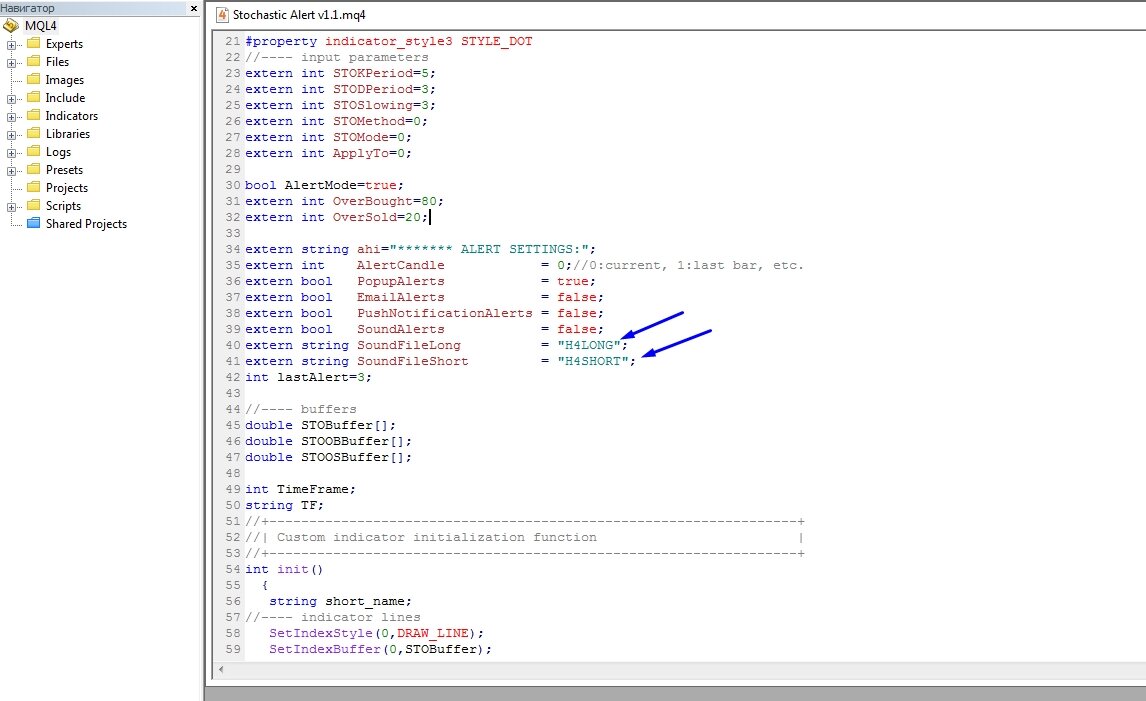
Task: Expand the Libraries folder
Action: [x=11, y=134]
